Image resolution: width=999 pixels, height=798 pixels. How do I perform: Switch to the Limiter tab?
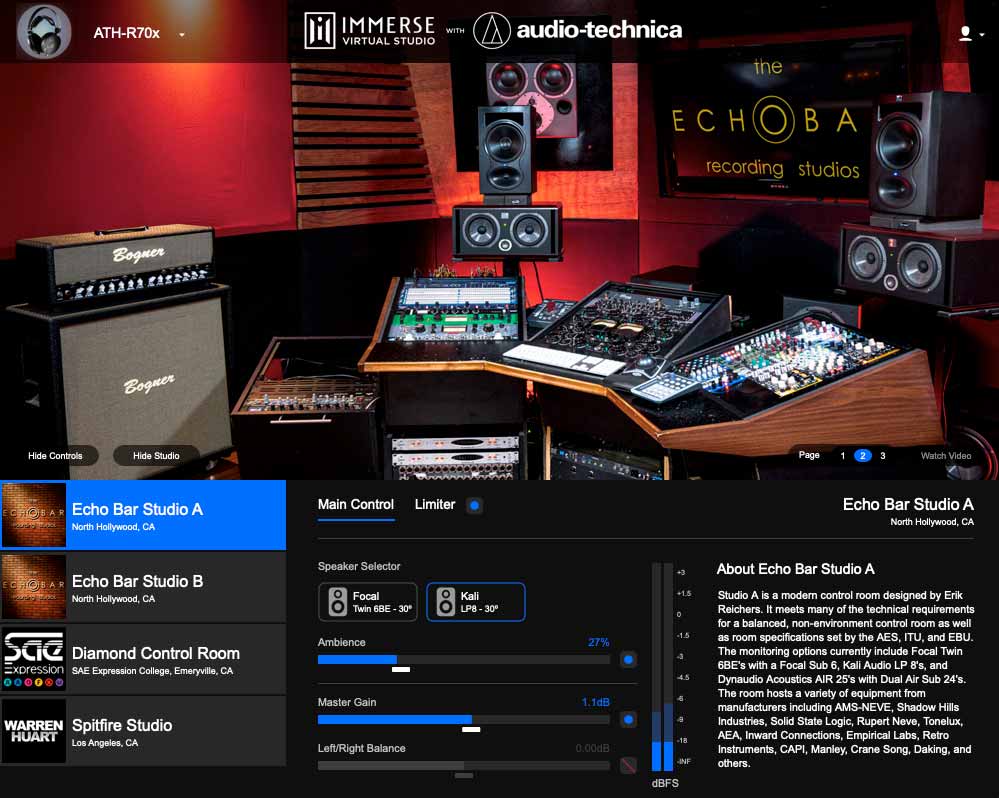point(435,505)
